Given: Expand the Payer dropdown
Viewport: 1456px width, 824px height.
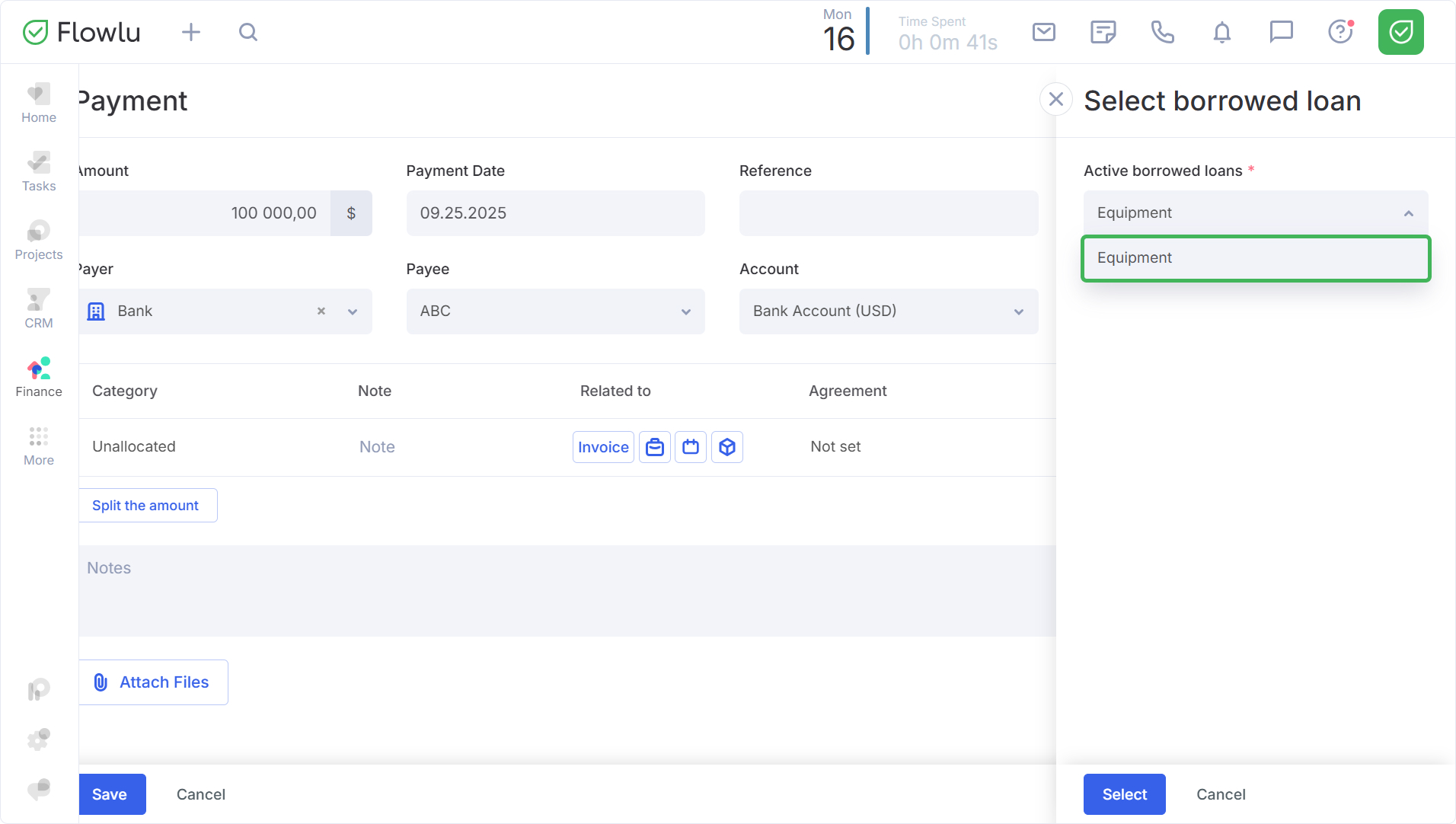Looking at the screenshot, I should click(353, 311).
